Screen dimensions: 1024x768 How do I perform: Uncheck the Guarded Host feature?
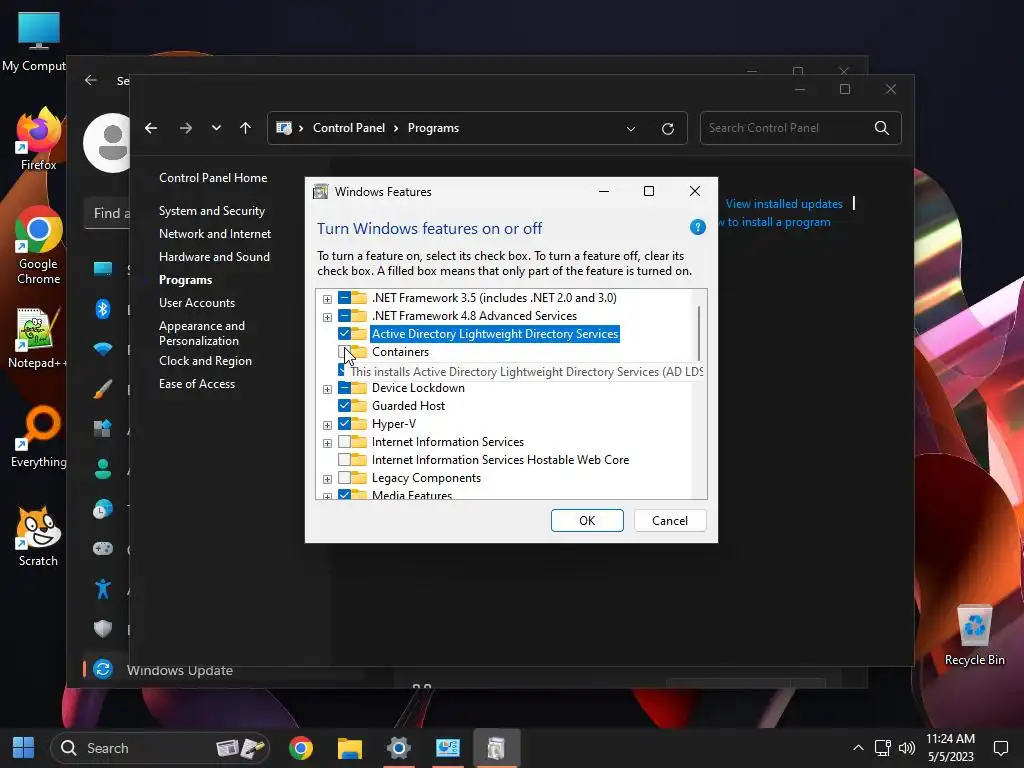344,406
